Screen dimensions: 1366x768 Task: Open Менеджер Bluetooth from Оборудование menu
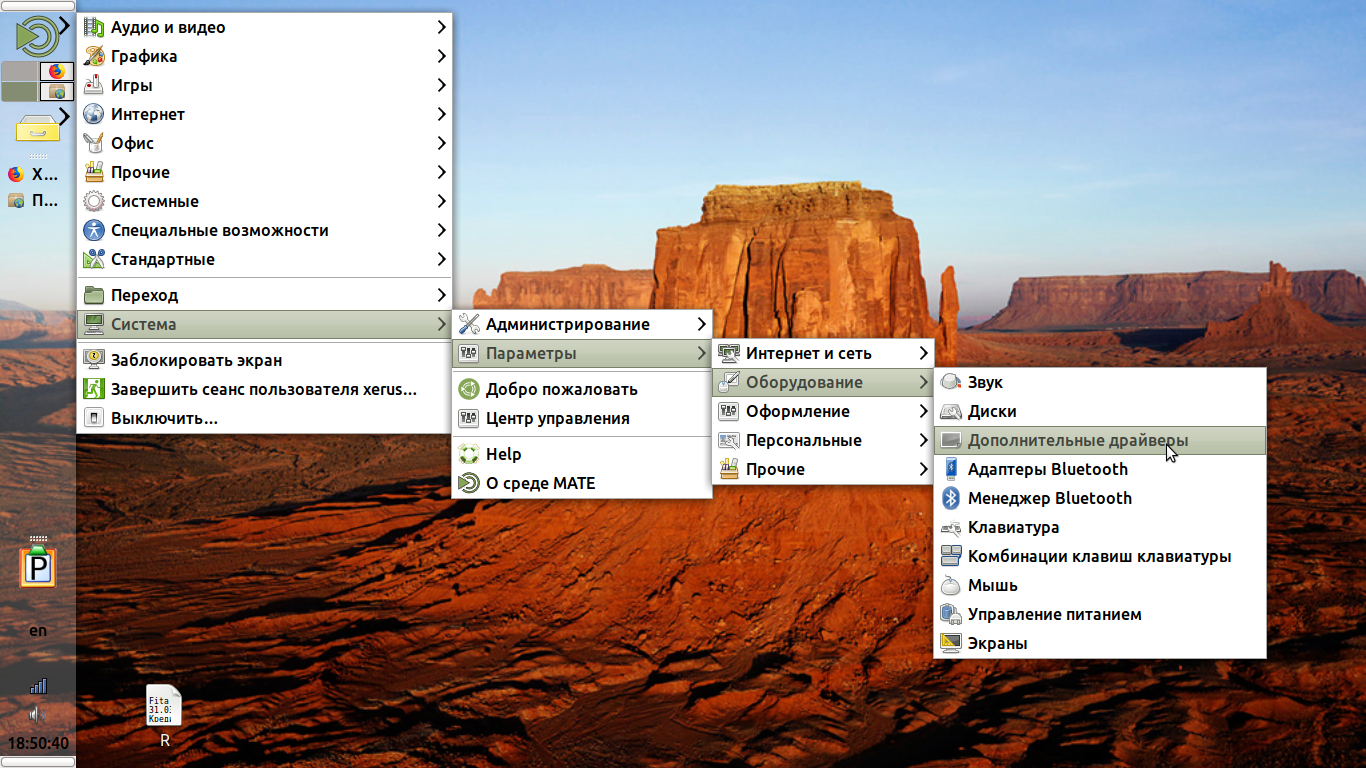[x=1049, y=498]
